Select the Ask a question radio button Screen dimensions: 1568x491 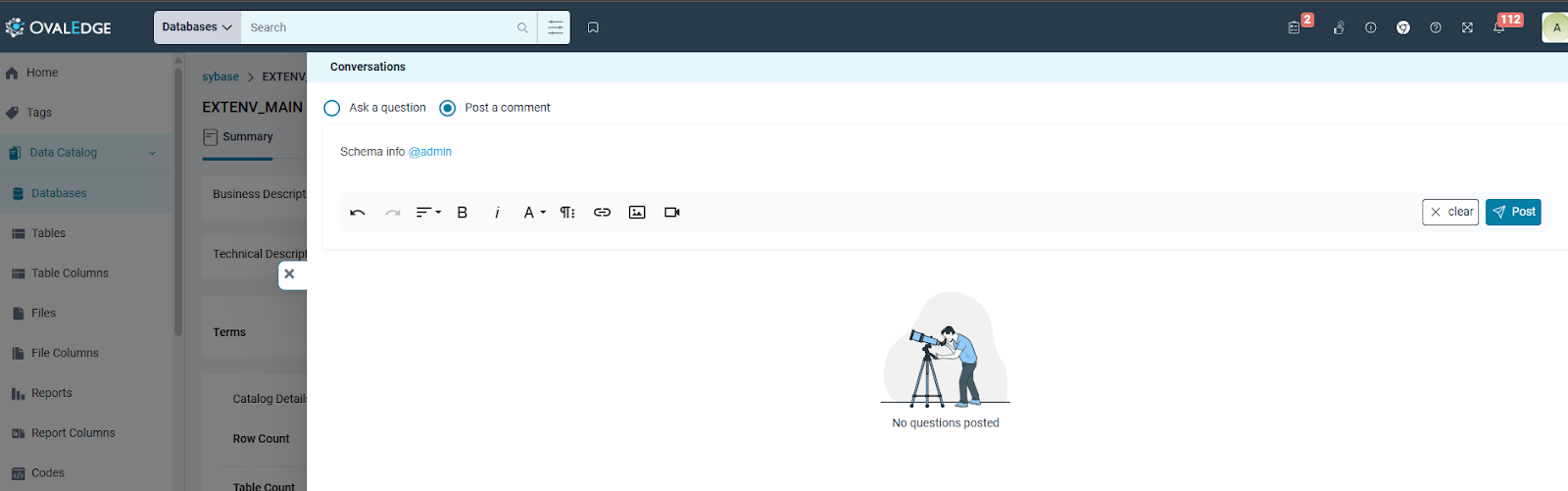[332, 108]
